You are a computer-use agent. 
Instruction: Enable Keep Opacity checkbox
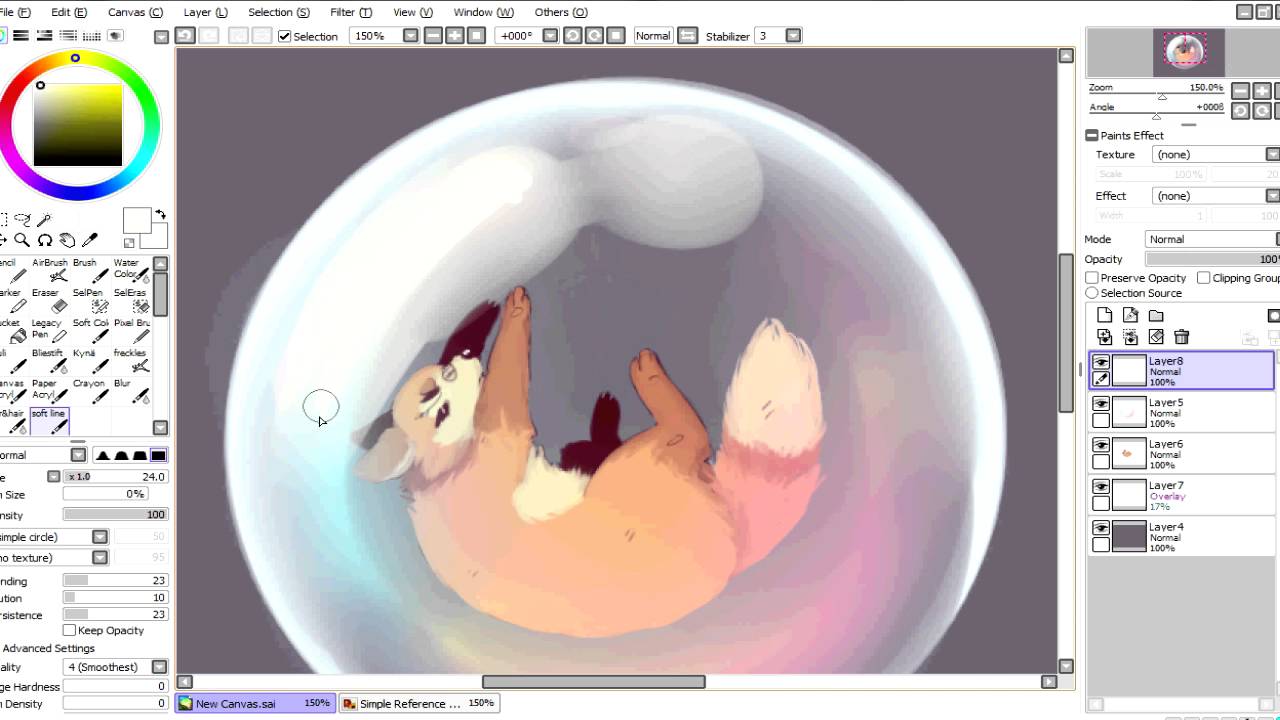click(x=69, y=630)
